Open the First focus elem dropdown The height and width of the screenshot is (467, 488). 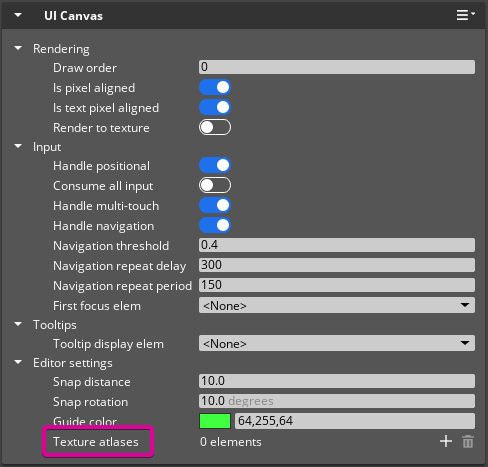click(x=337, y=305)
